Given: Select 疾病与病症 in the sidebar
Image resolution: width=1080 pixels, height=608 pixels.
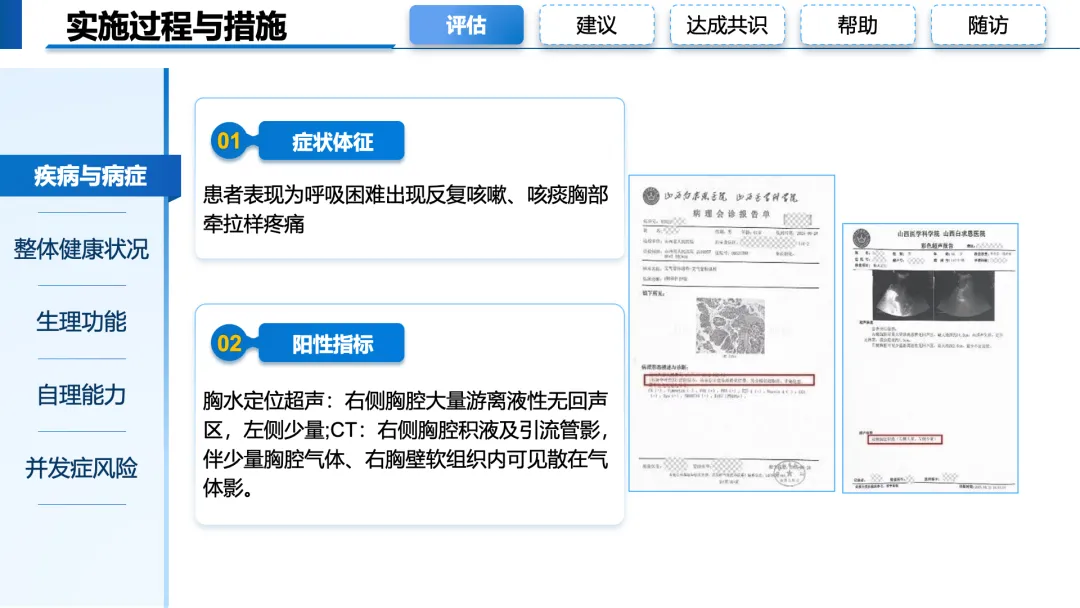Looking at the screenshot, I should click(90, 176).
